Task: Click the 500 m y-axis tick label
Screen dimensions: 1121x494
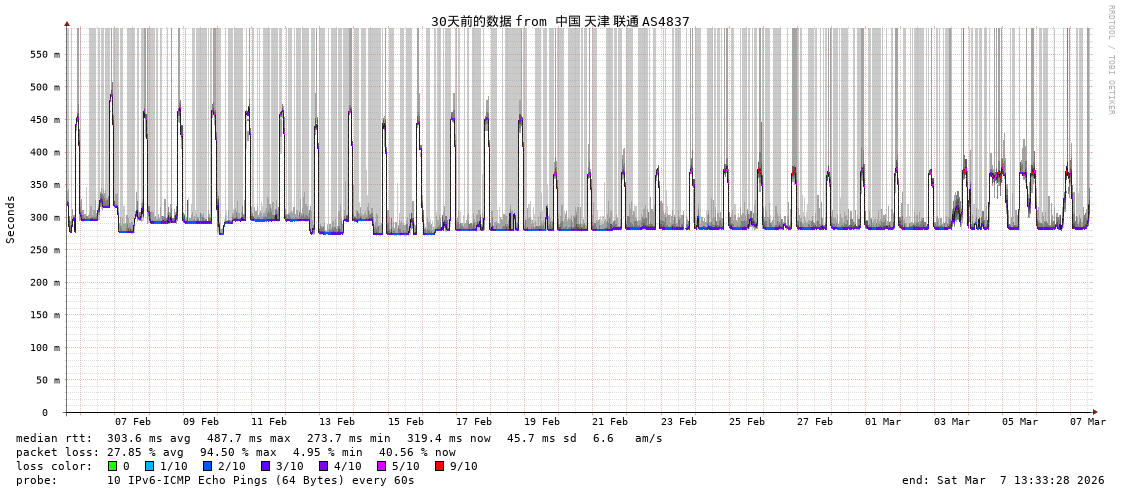Action: click(44, 87)
